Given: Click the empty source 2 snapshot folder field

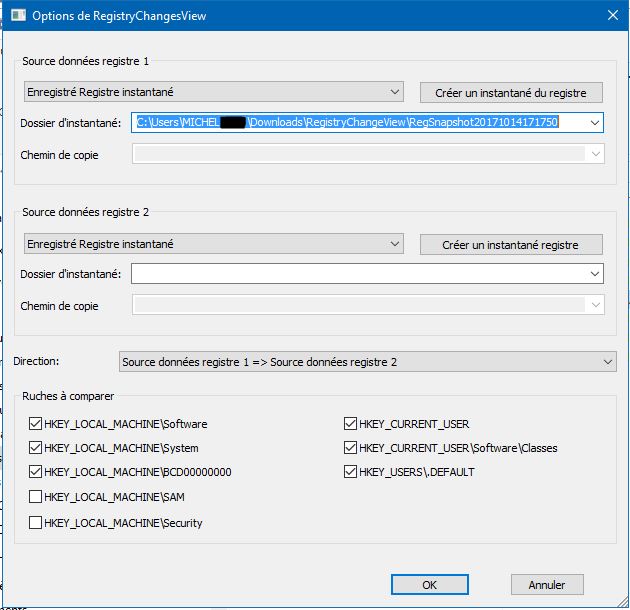Looking at the screenshot, I should coord(358,274).
